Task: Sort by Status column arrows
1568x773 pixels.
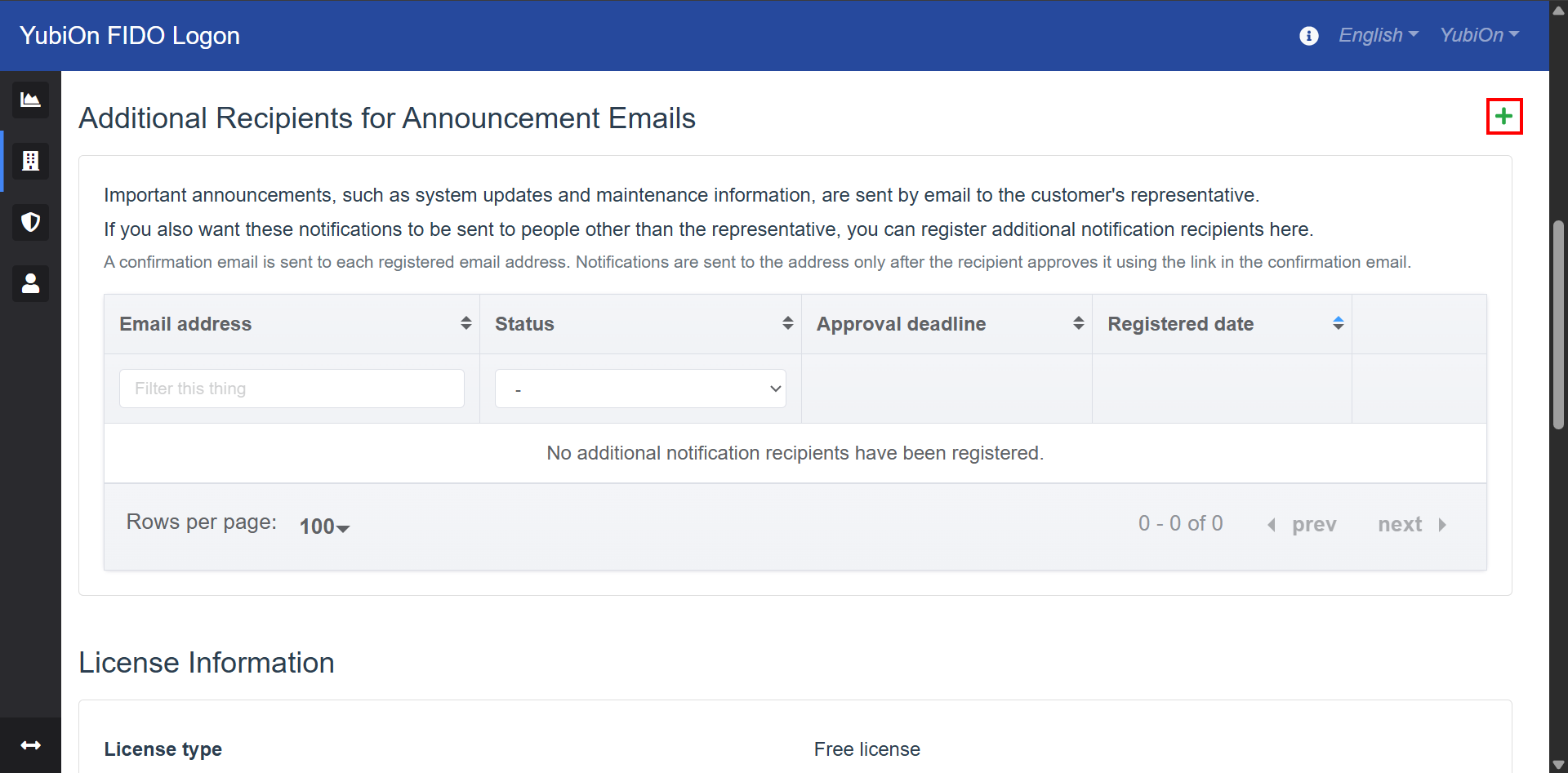Action: [x=787, y=323]
